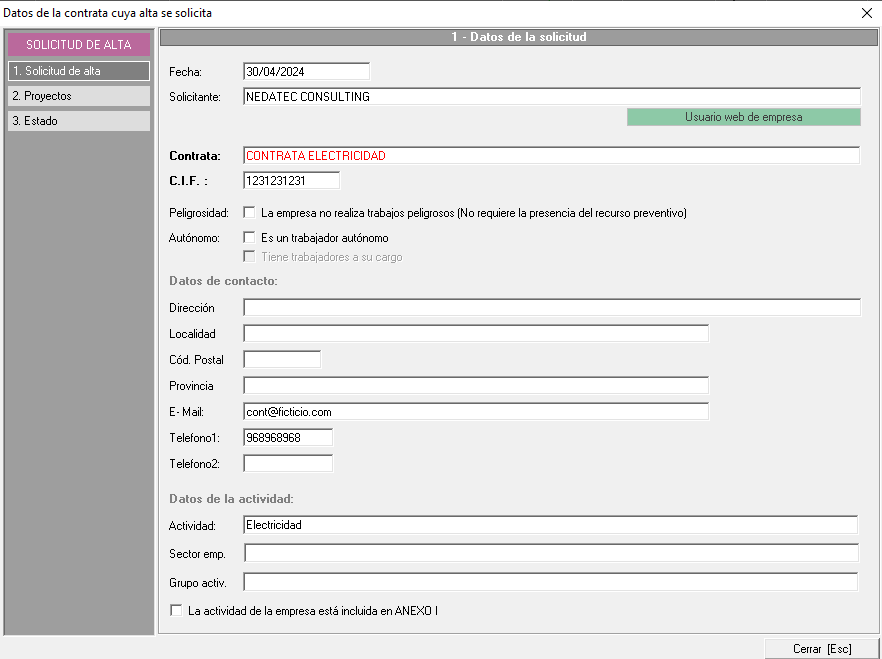This screenshot has width=882, height=659.
Task: Edit the E-Mail address field
Action: point(475,412)
